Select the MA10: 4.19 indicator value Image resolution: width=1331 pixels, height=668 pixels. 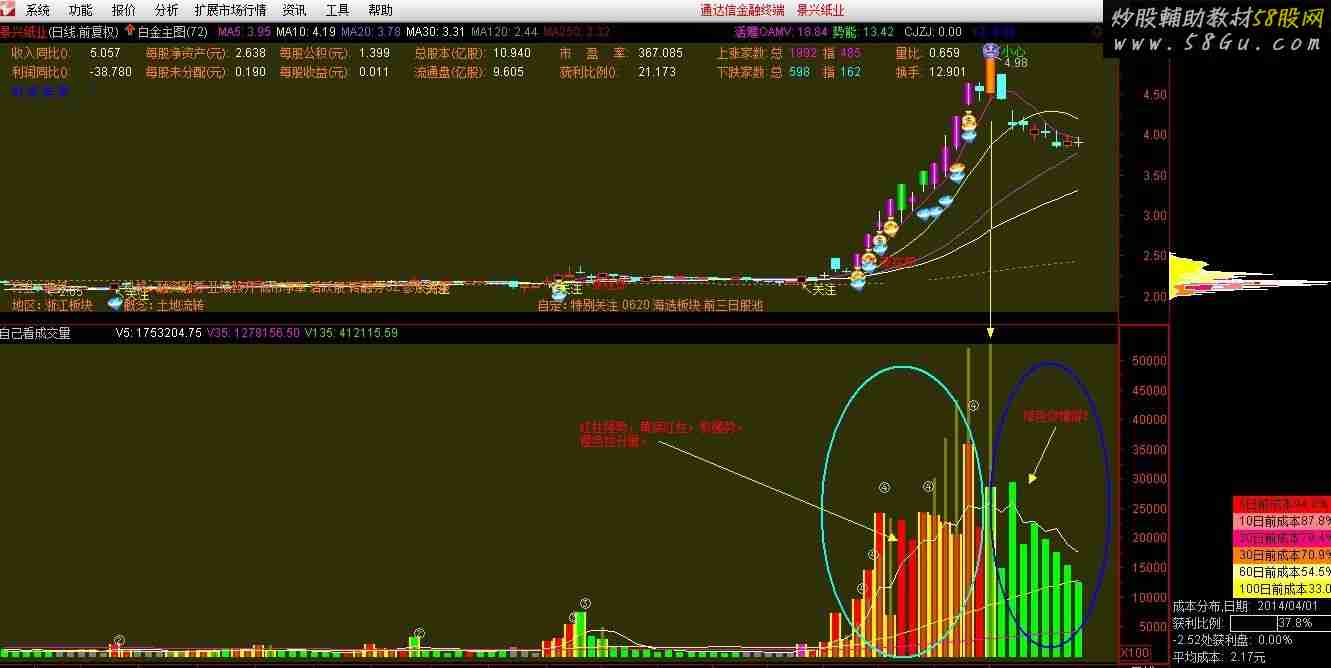click(306, 32)
